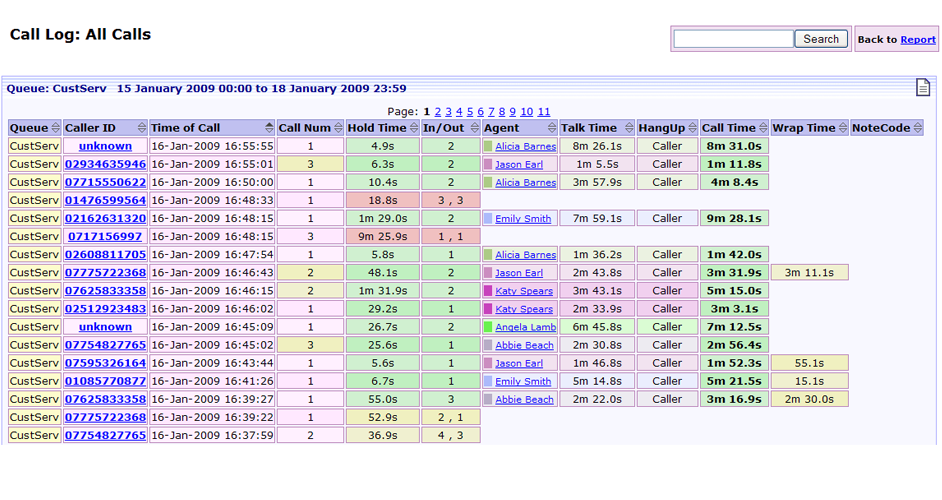Sort by Queue column arrows

[55, 127]
